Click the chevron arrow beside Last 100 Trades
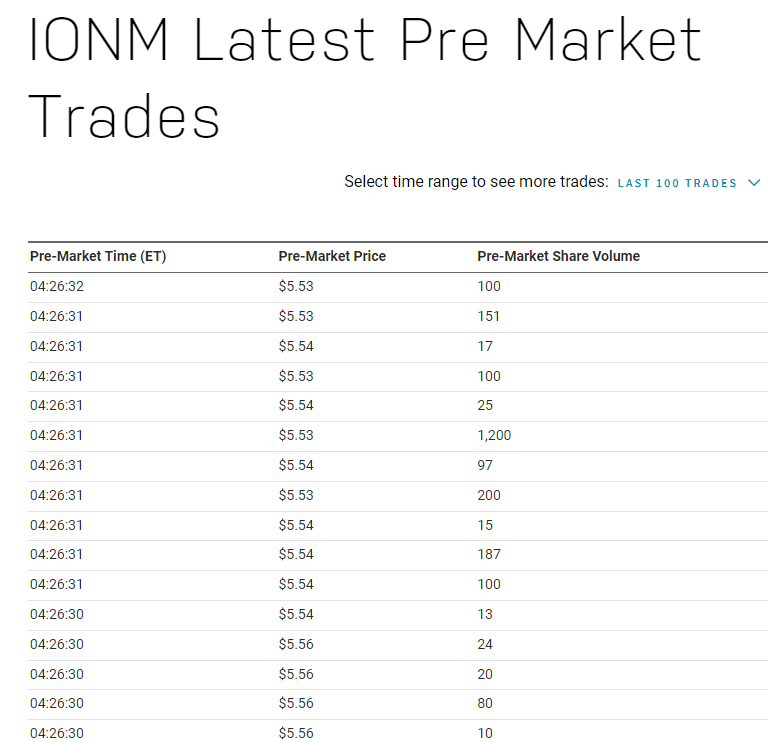783x742 pixels. click(754, 183)
